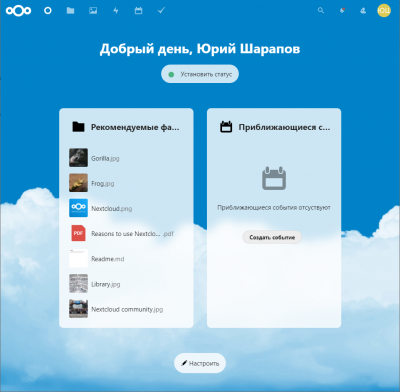Image resolution: width=400 pixels, height=392 pixels.
Task: Open the notifications bell icon
Action: [342, 11]
